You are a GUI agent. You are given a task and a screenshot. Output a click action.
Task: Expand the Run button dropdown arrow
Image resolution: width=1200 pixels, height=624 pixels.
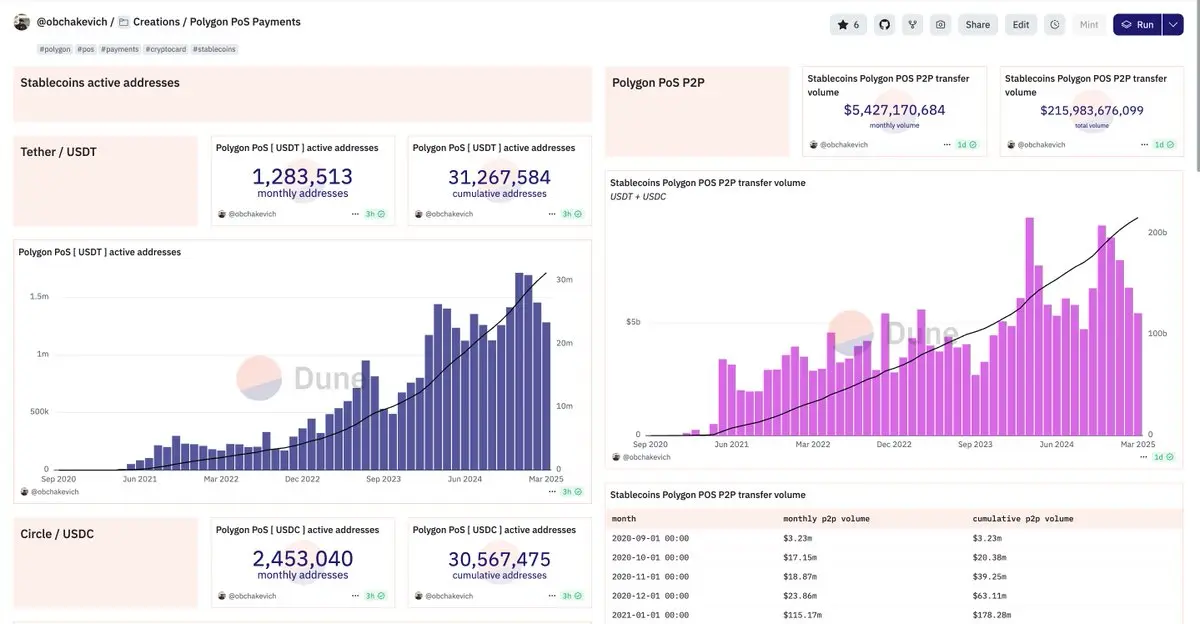point(1173,25)
